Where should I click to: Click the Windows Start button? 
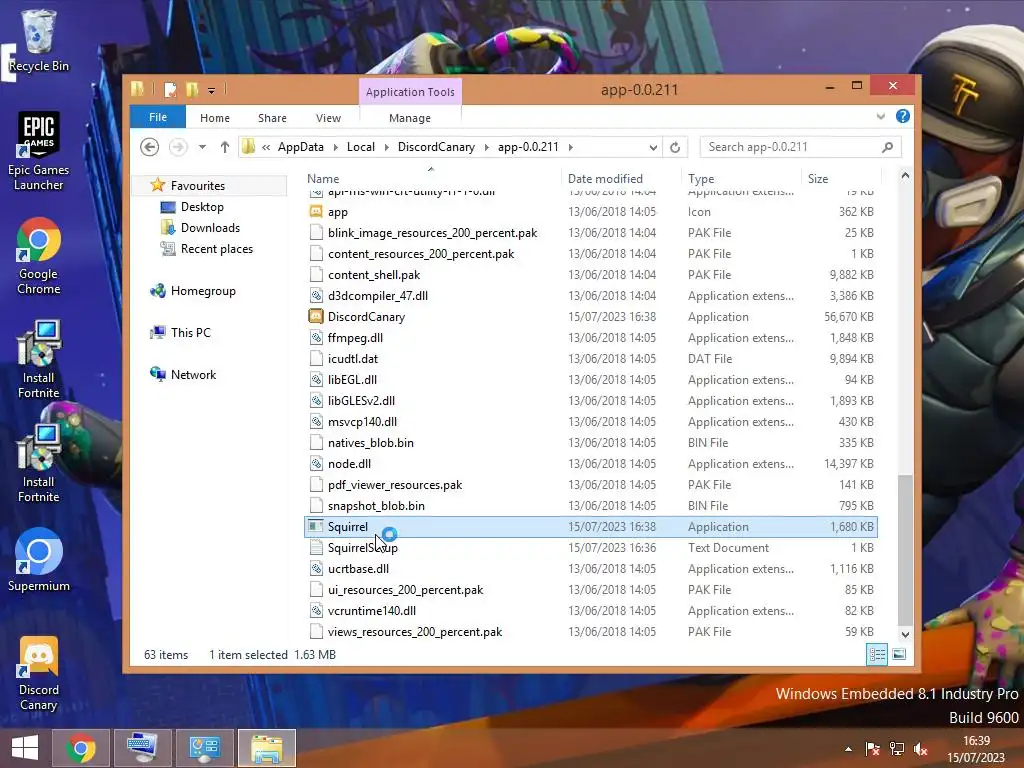pyautogui.click(x=24, y=748)
